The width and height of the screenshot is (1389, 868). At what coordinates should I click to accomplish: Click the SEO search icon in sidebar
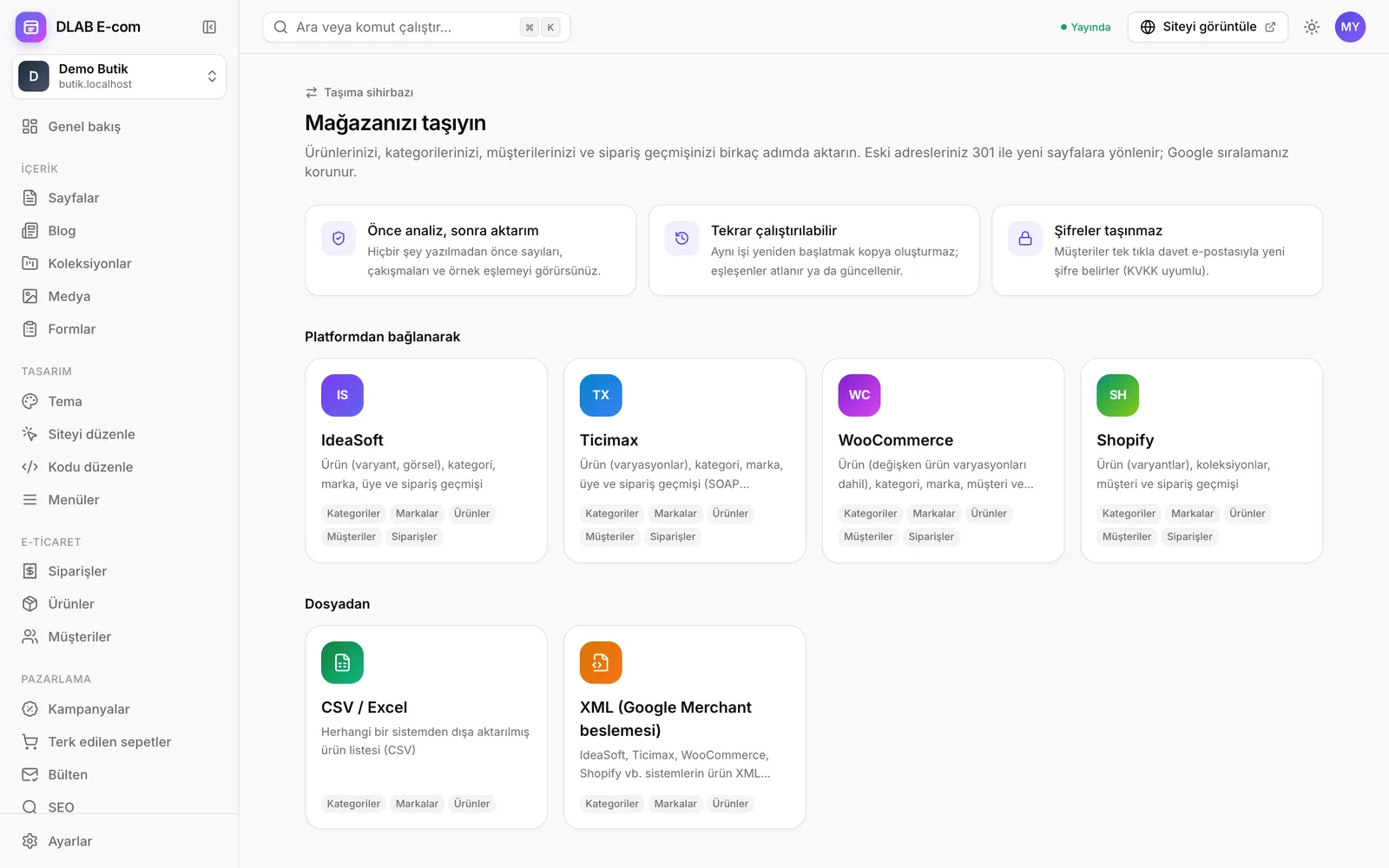[30, 807]
